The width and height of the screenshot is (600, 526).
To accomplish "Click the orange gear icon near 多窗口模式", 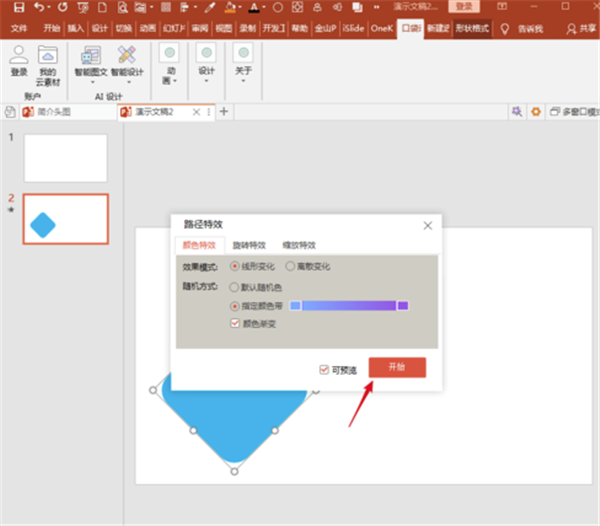I will pyautogui.click(x=535, y=112).
